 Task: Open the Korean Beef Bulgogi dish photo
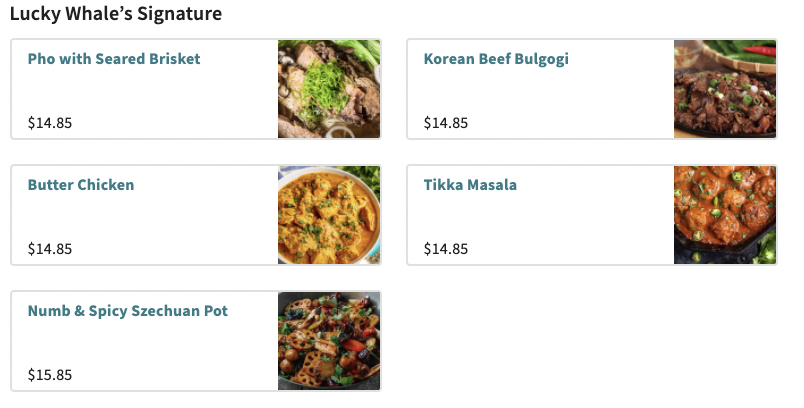[x=725, y=89]
